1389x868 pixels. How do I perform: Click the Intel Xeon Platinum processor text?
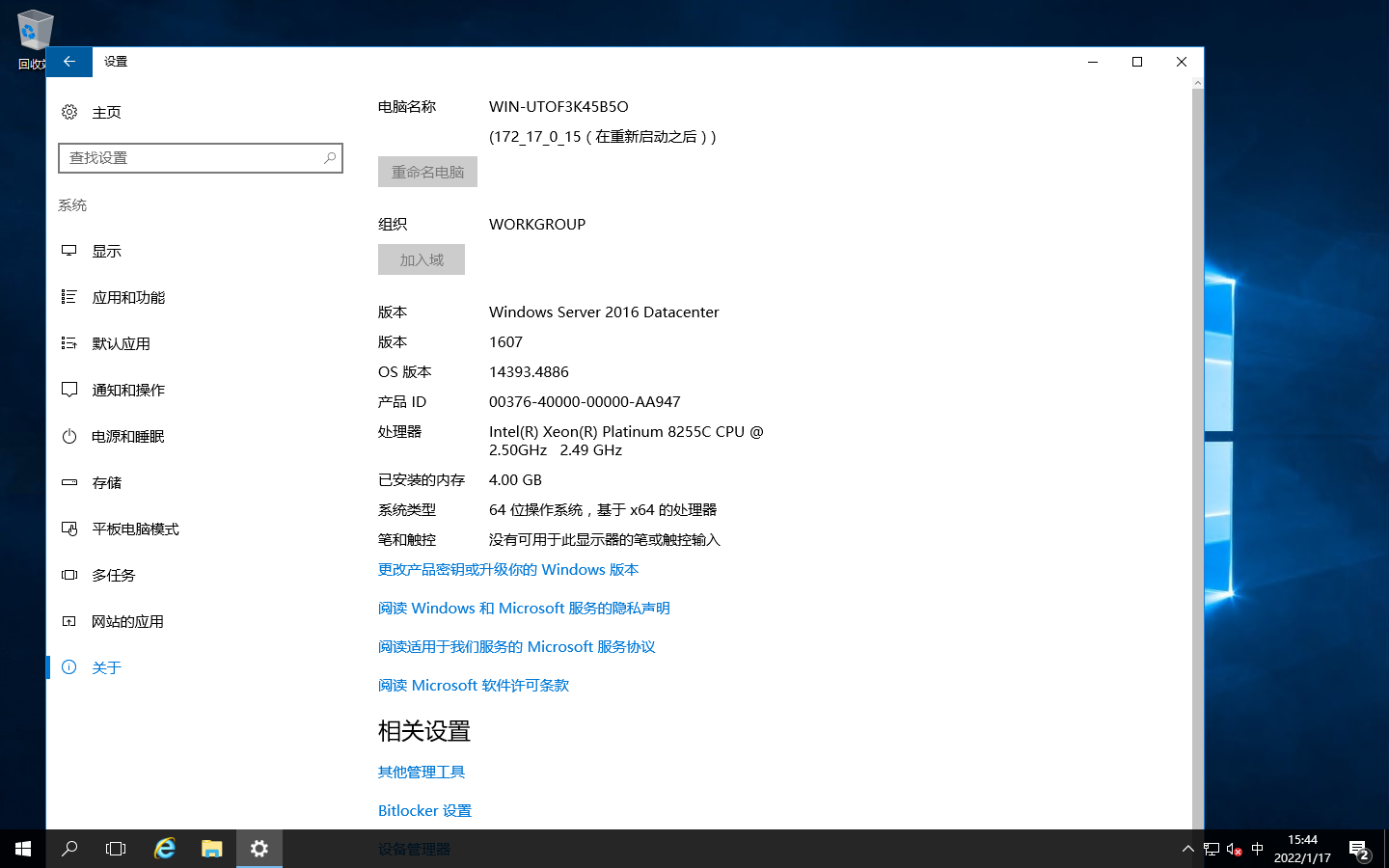pyautogui.click(x=626, y=441)
